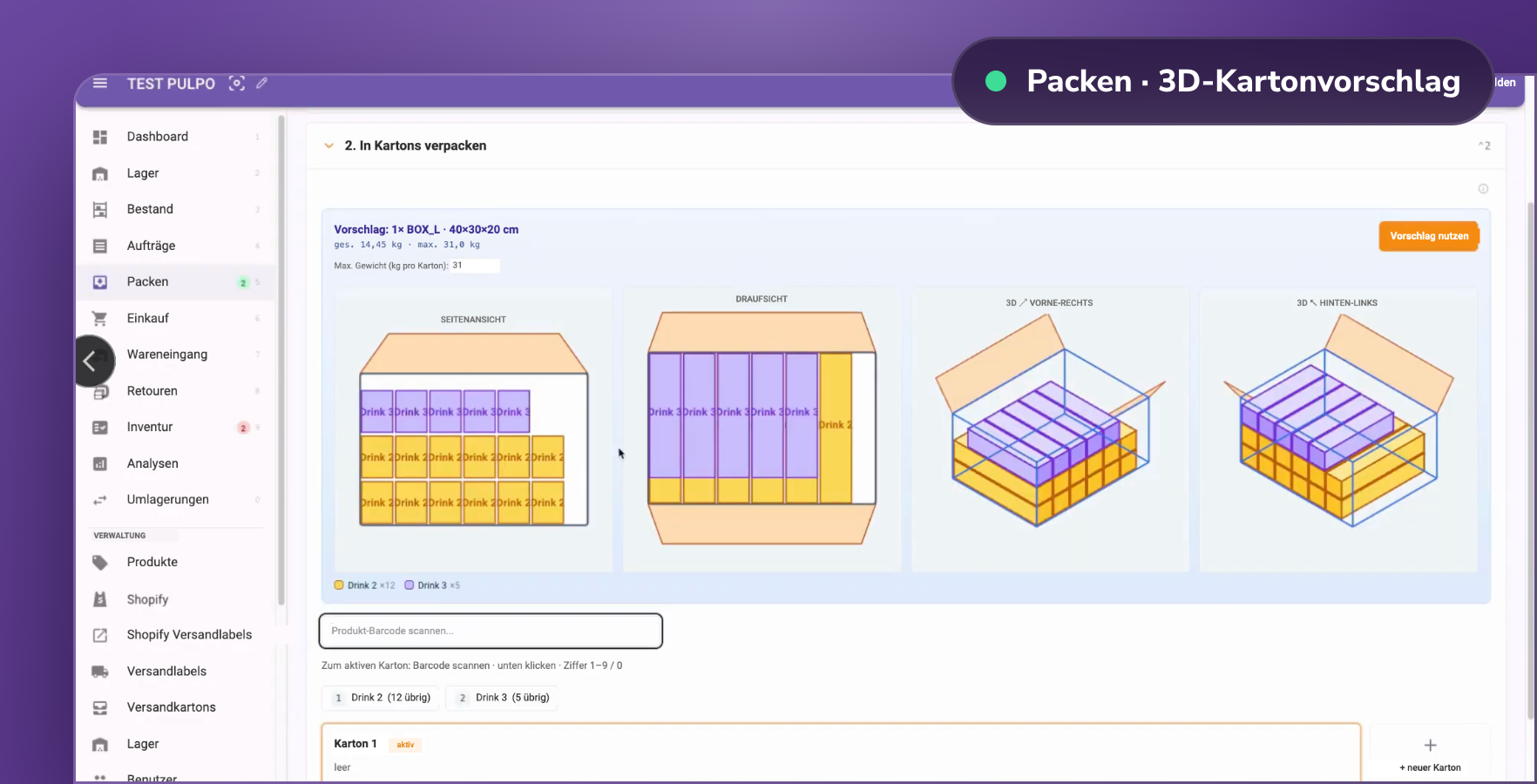Click the back arrow circle button

pyautogui.click(x=90, y=361)
